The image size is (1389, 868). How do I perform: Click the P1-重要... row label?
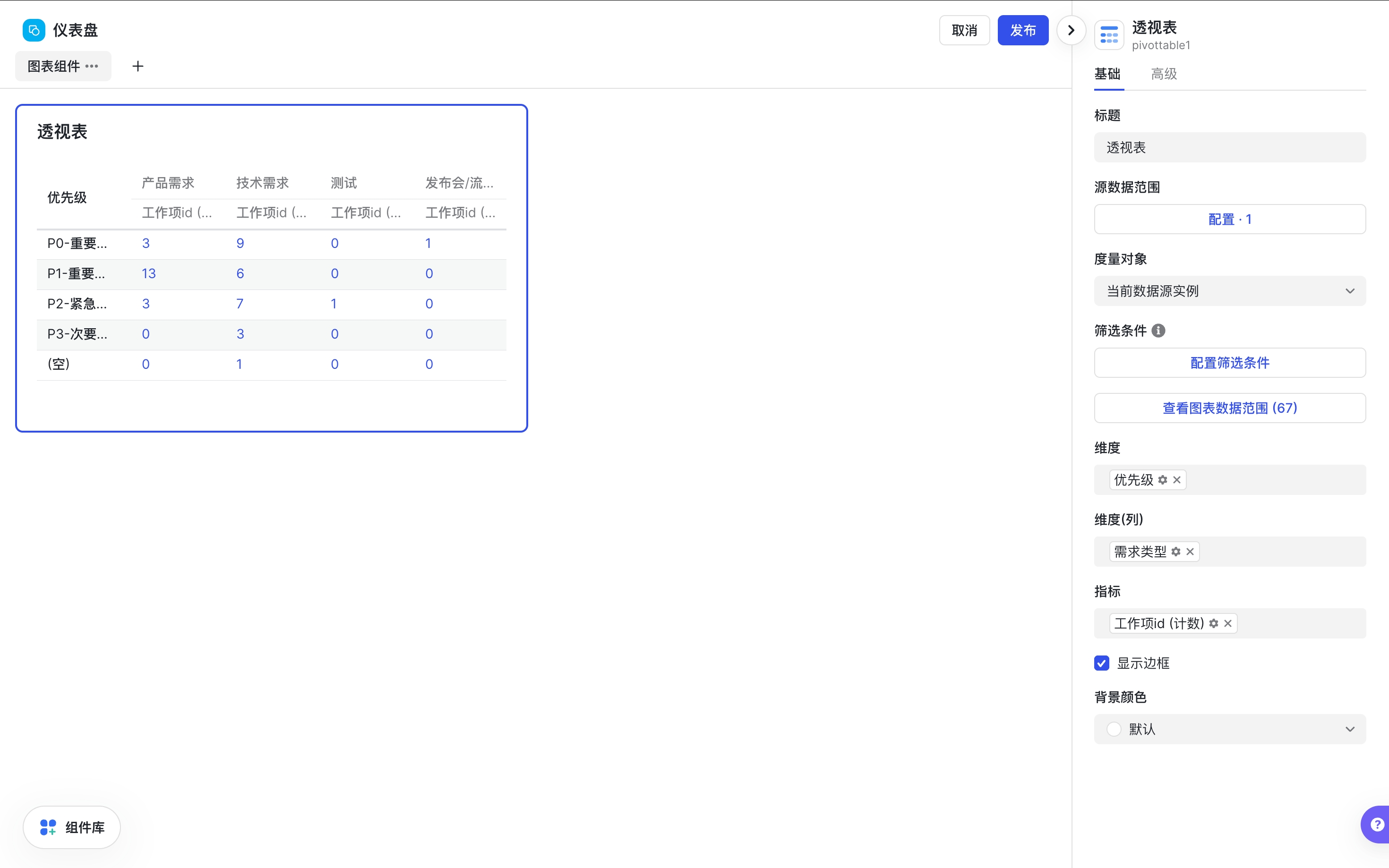pos(76,274)
